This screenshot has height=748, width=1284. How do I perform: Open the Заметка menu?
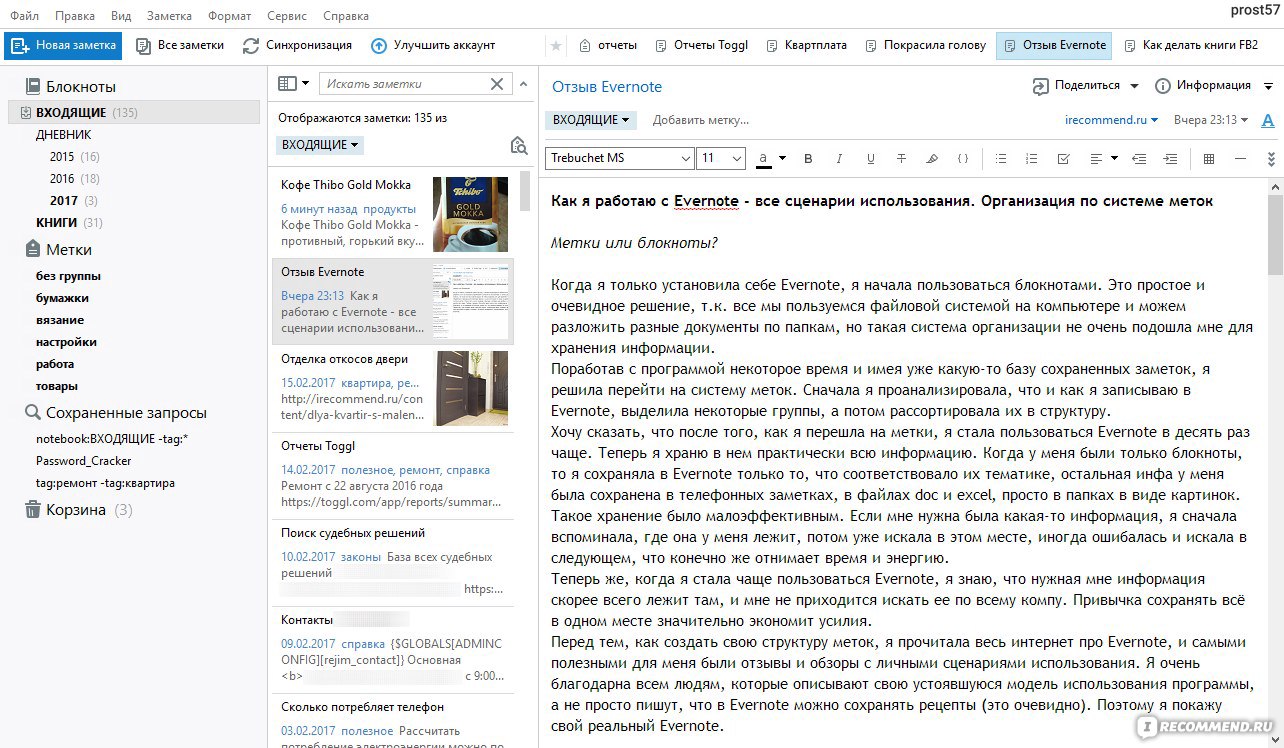click(169, 16)
